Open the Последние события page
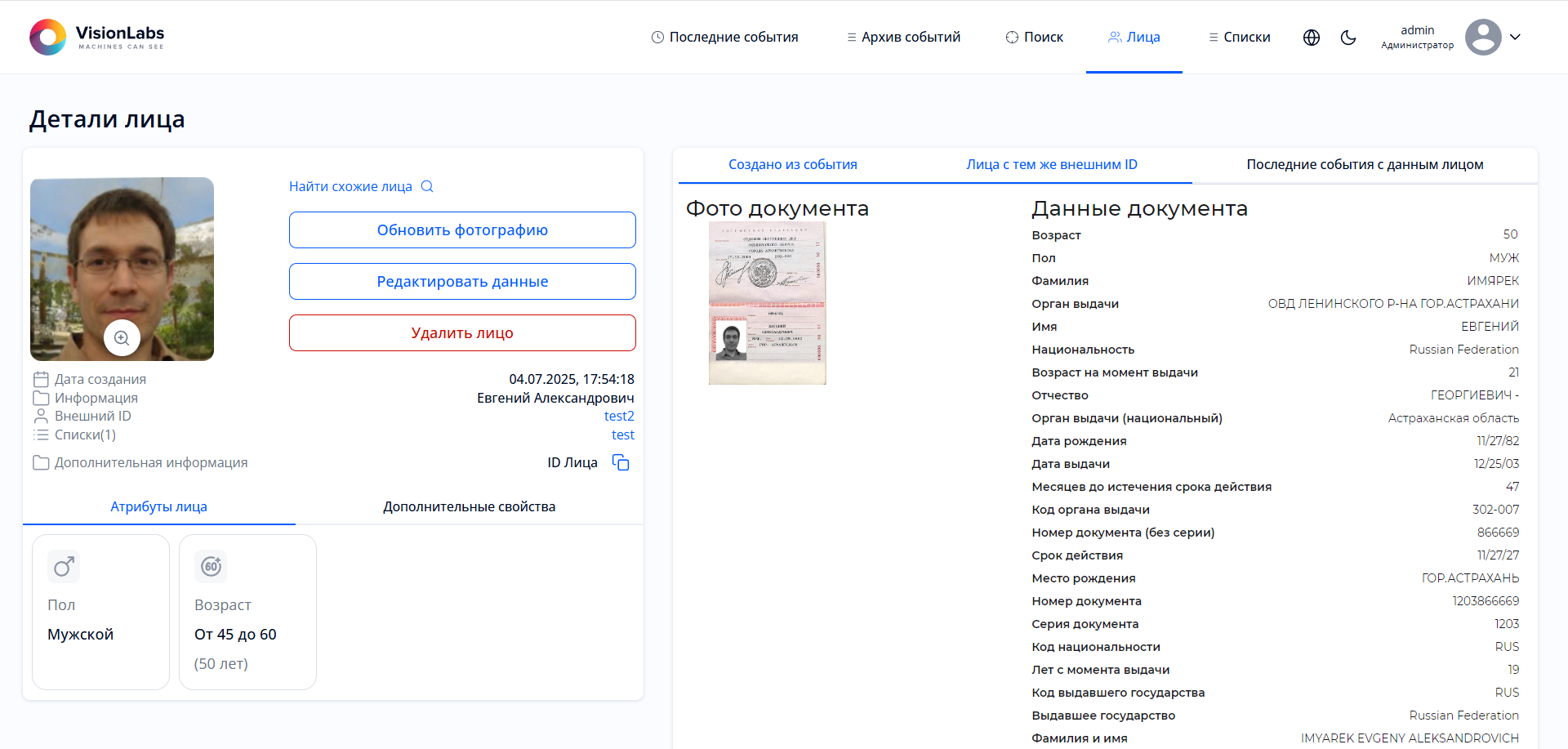1568x749 pixels. 724,38
